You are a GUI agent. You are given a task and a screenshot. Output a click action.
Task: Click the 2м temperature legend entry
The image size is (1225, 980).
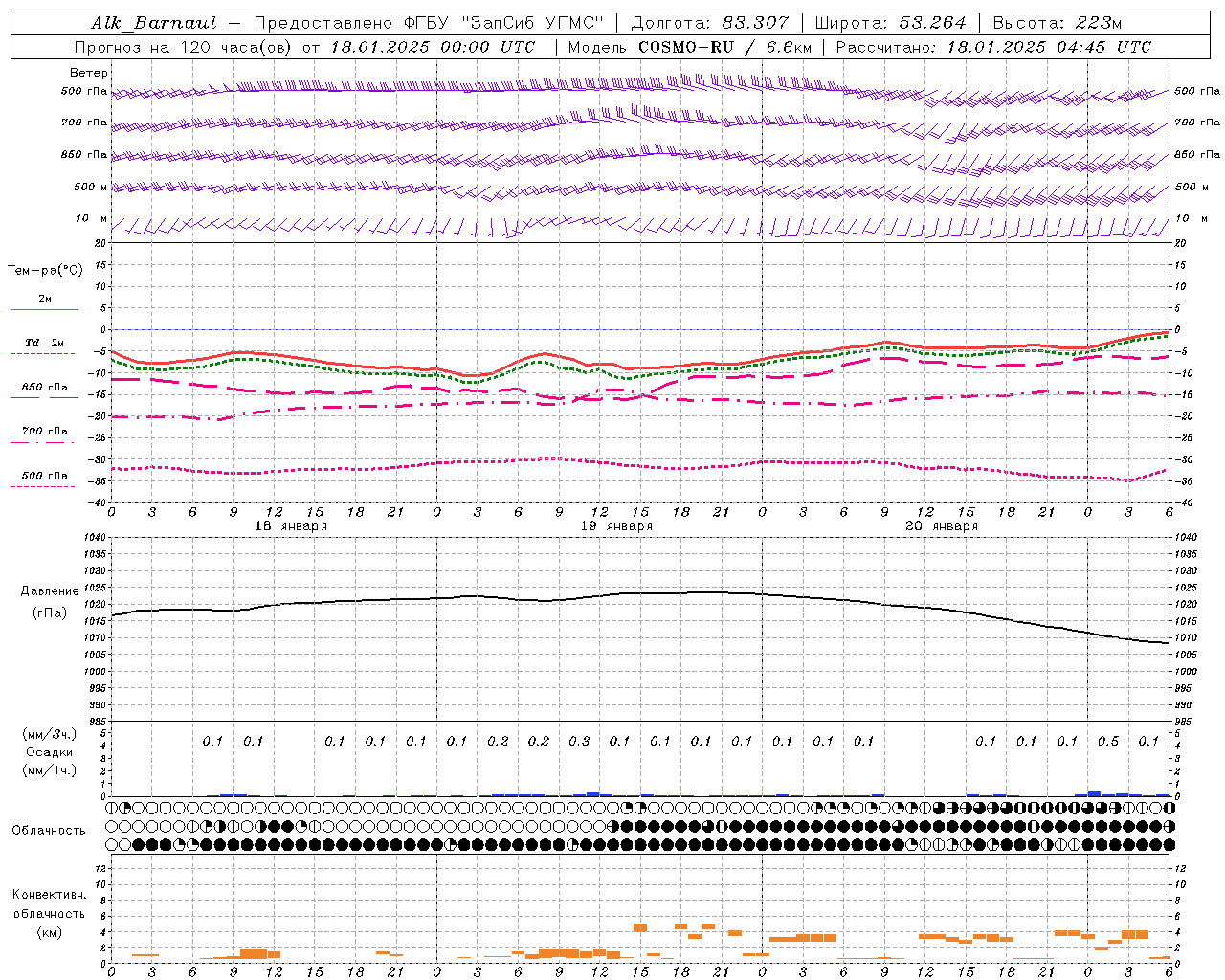45,300
